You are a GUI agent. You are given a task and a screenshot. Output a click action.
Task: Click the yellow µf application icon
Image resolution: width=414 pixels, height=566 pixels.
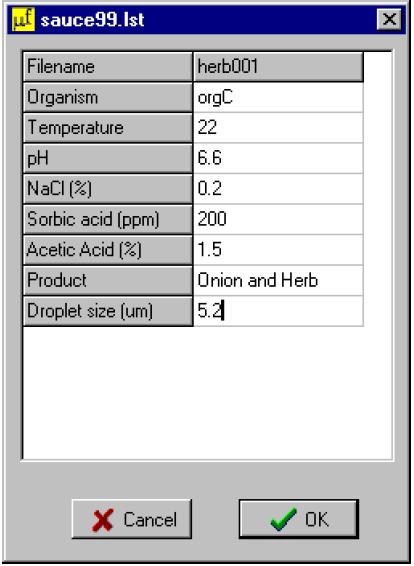click(x=23, y=19)
